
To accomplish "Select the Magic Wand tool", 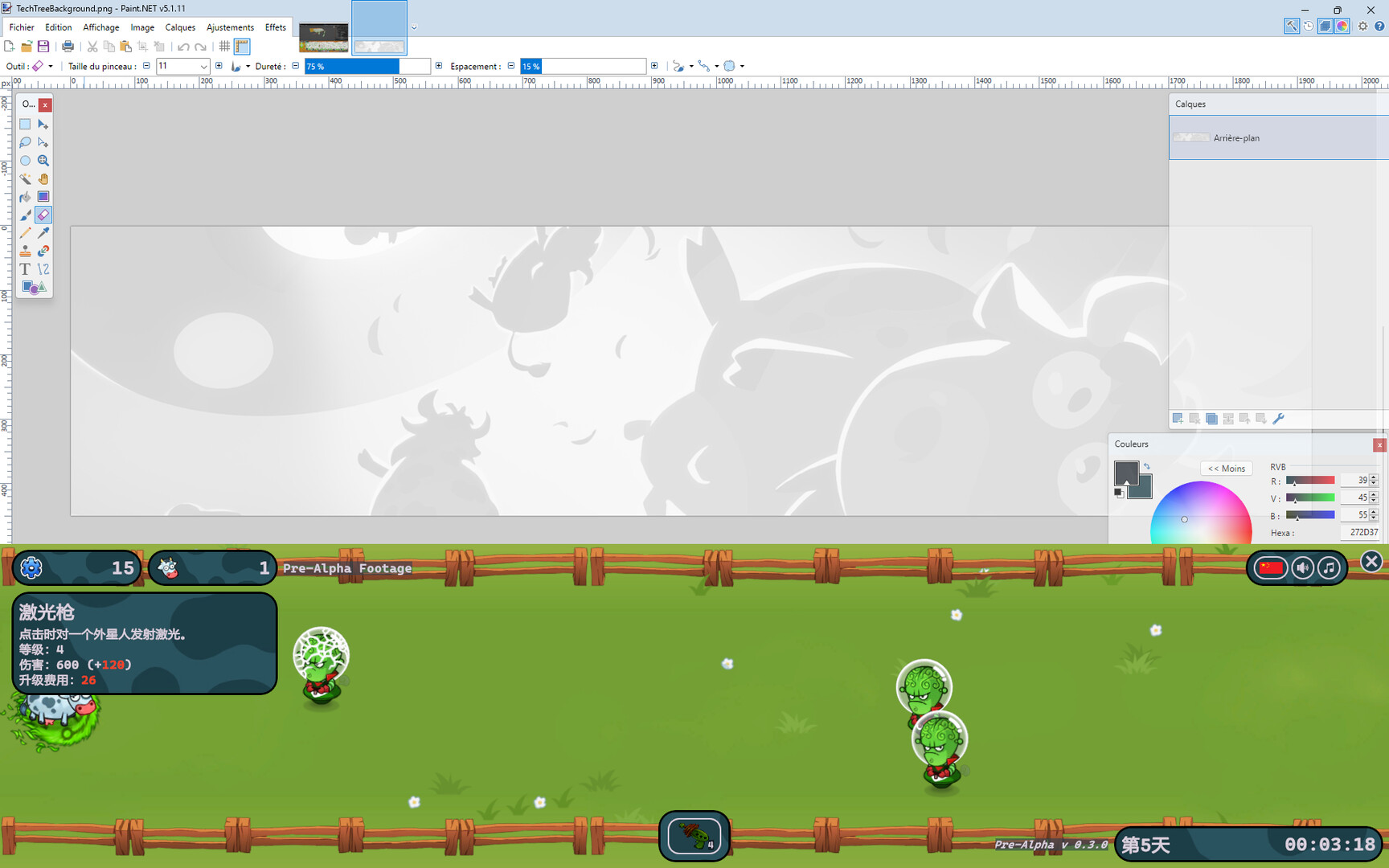I will pos(25,178).
